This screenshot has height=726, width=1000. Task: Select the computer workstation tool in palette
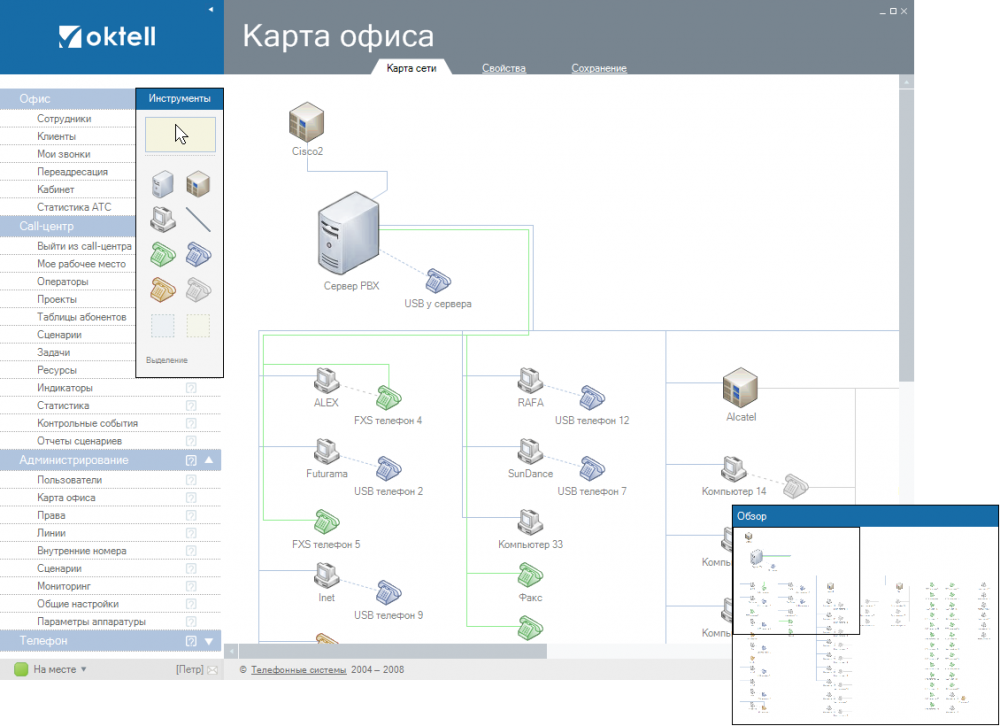pos(162,218)
